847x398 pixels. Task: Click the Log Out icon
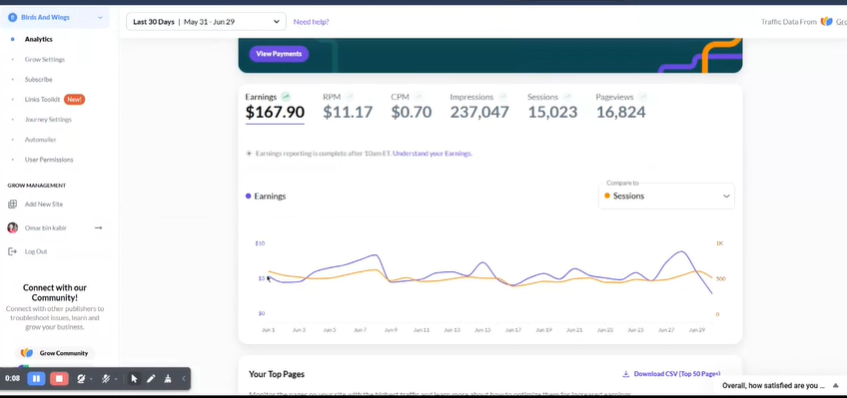pyautogui.click(x=12, y=251)
